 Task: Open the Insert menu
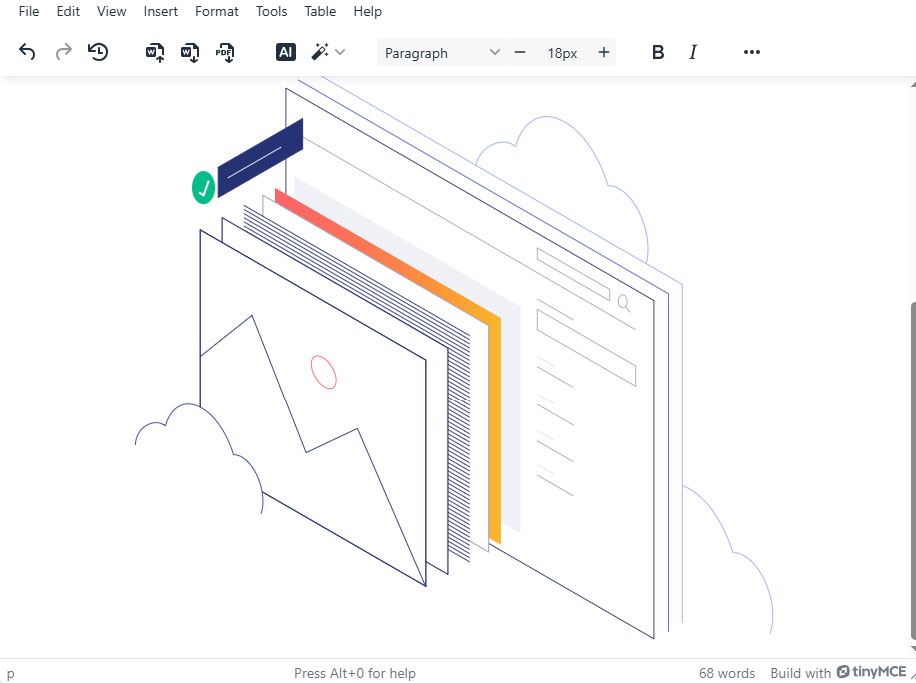click(161, 11)
